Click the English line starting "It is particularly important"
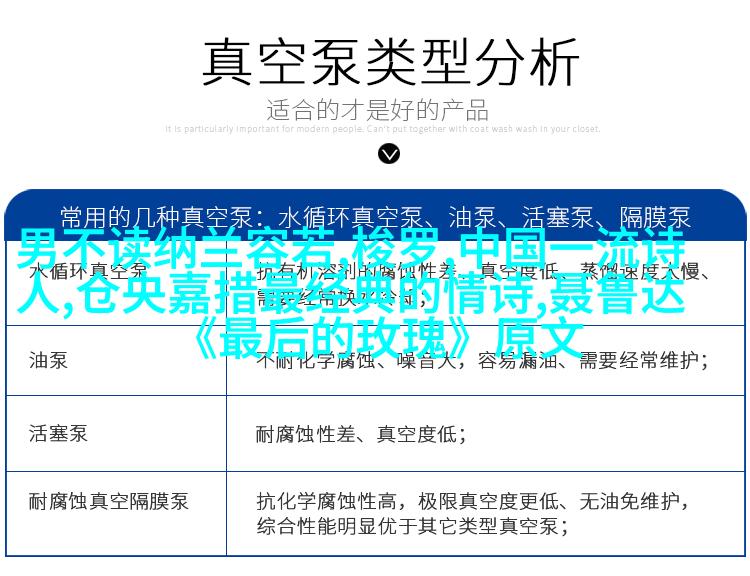Image resolution: width=750 pixels, height=576 pixels. click(x=383, y=129)
